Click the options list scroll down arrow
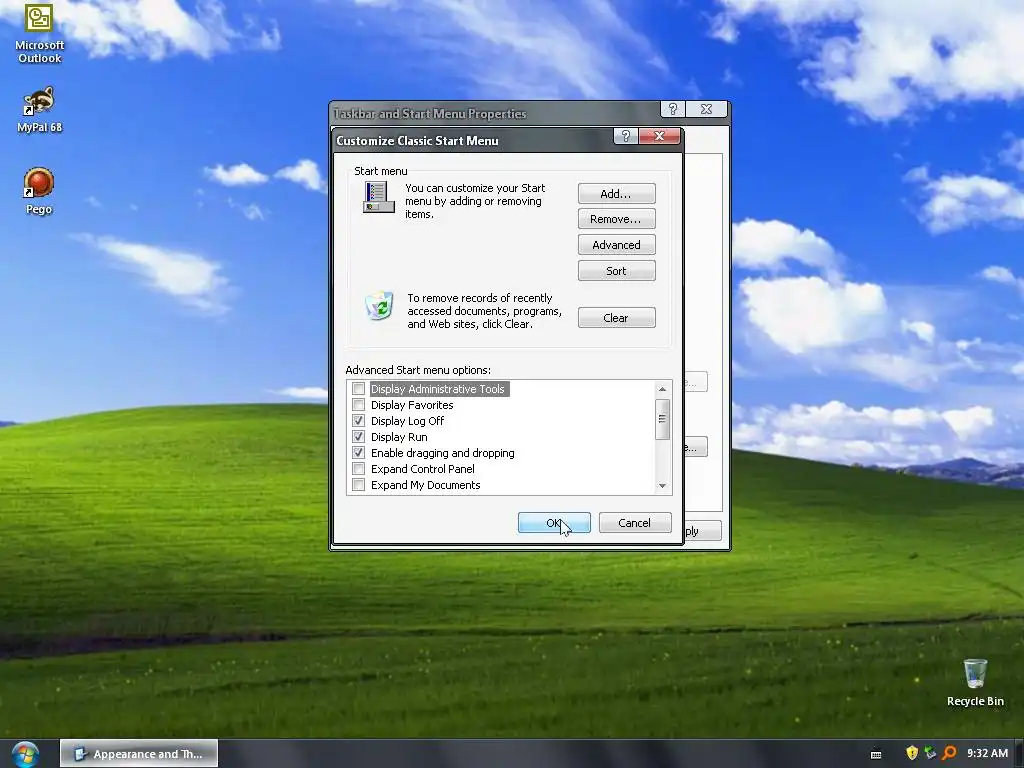Image resolution: width=1024 pixels, height=768 pixels. click(662, 485)
